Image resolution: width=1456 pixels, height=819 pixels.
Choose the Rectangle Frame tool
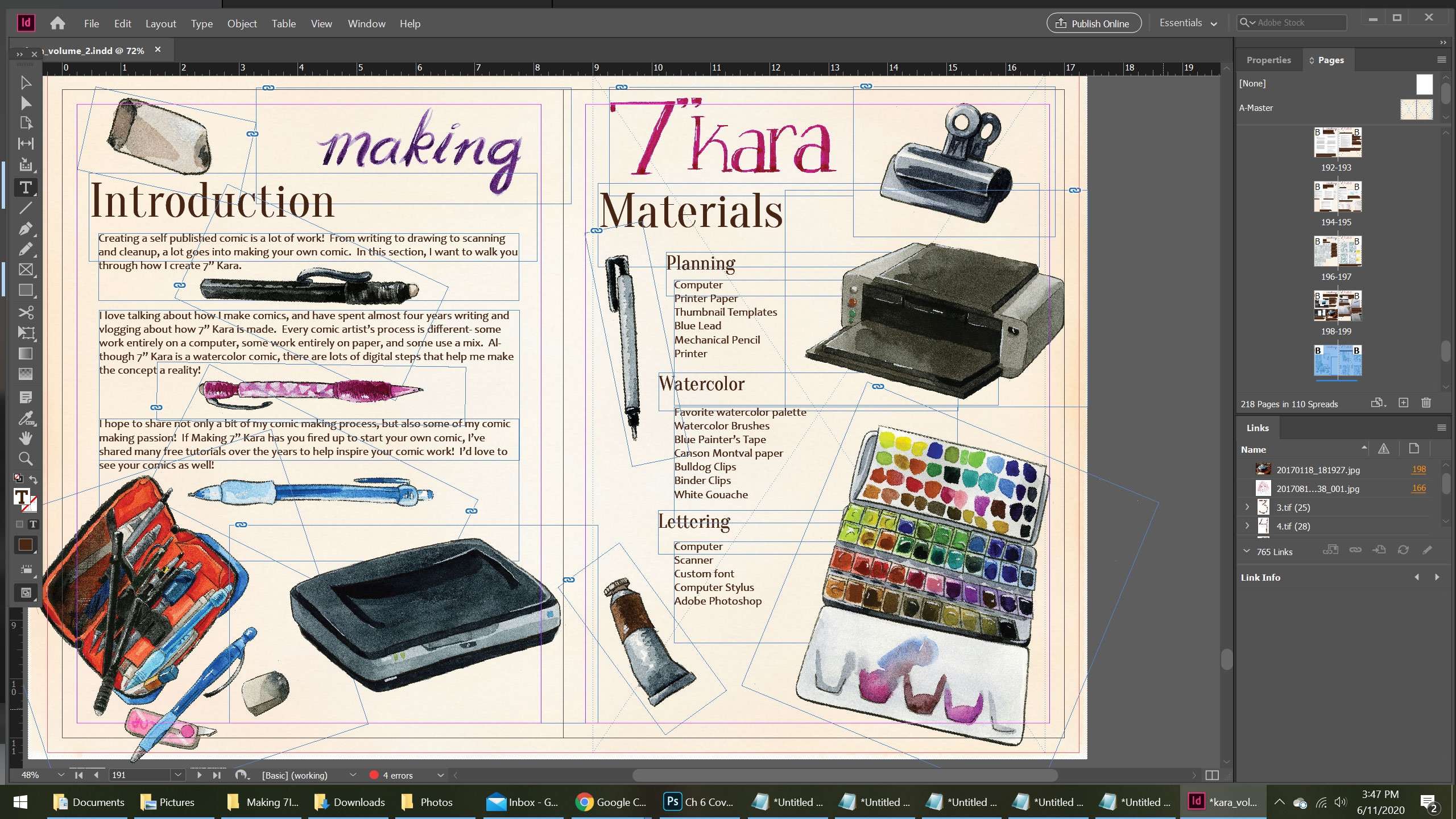pyautogui.click(x=26, y=270)
